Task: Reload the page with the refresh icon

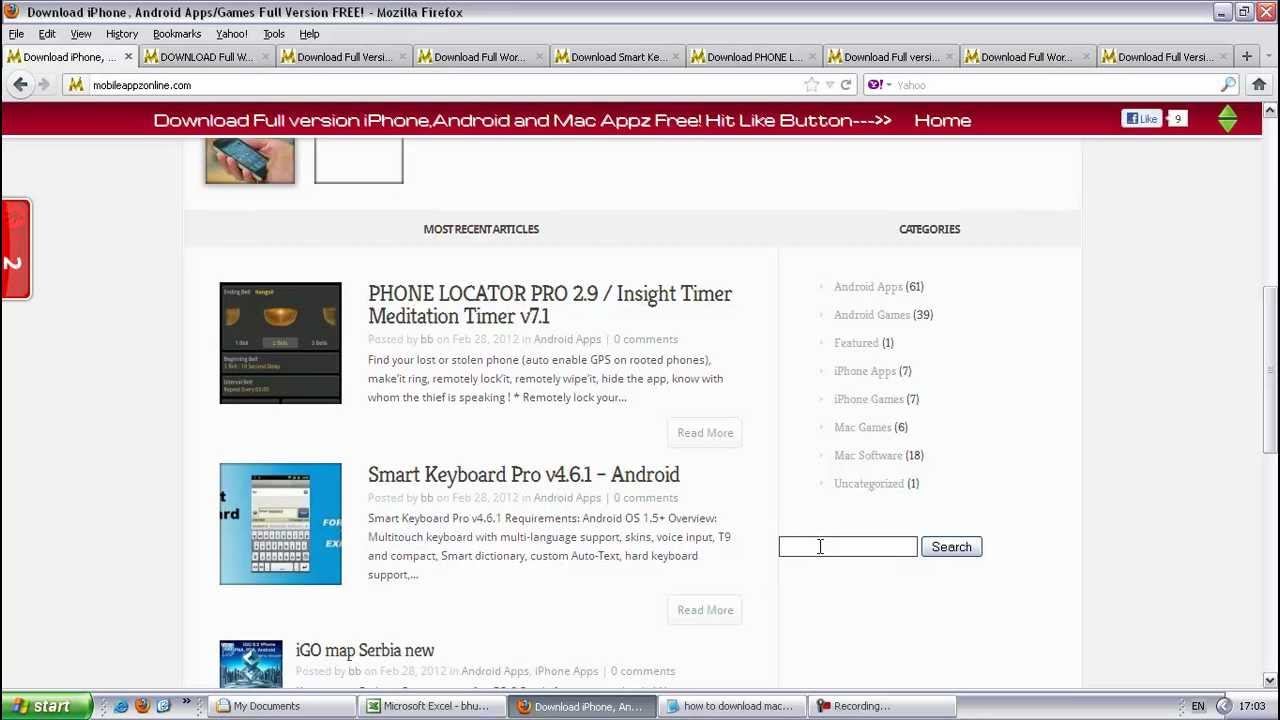Action: (846, 85)
